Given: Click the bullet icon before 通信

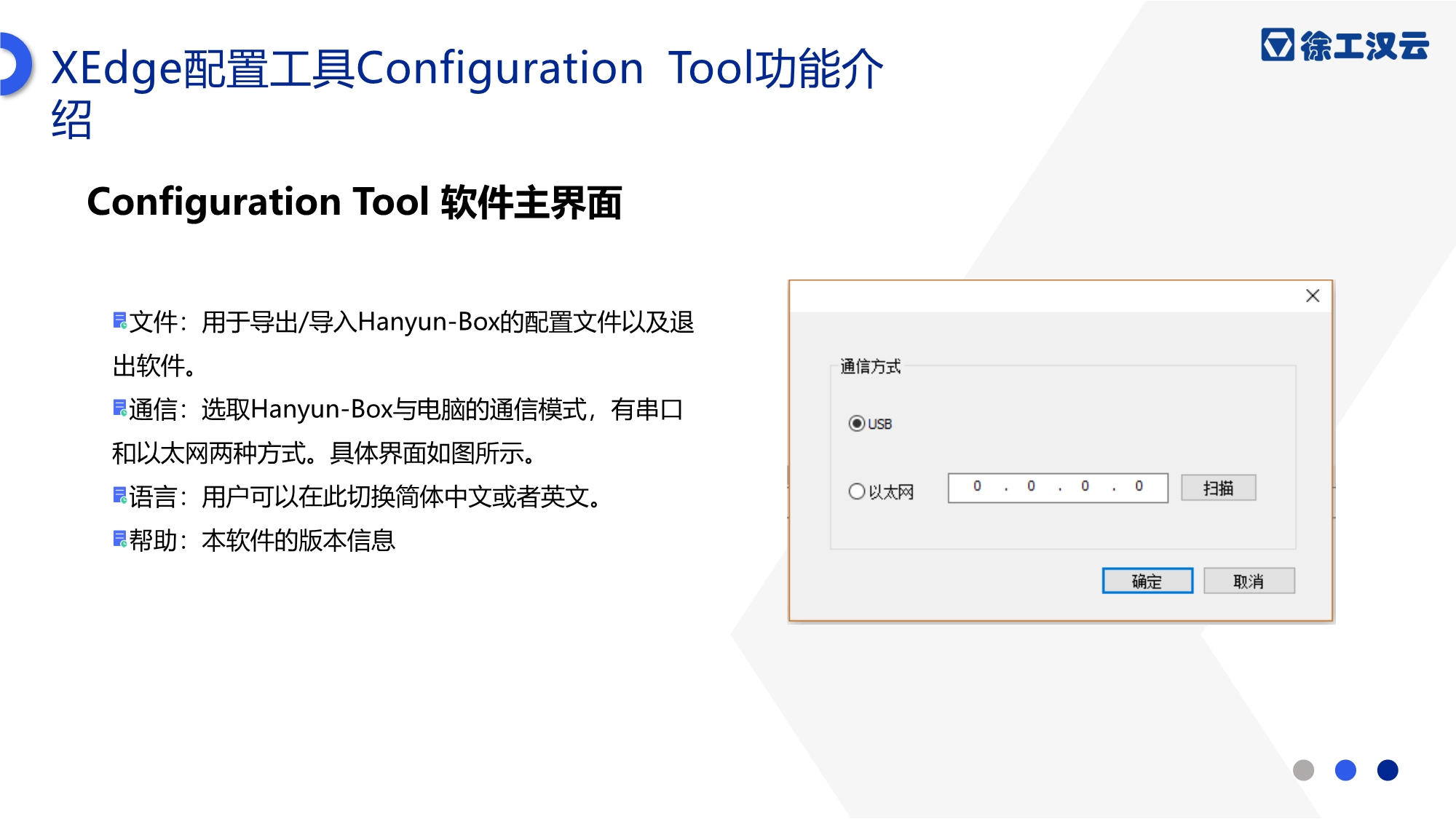Looking at the screenshot, I should 120,408.
